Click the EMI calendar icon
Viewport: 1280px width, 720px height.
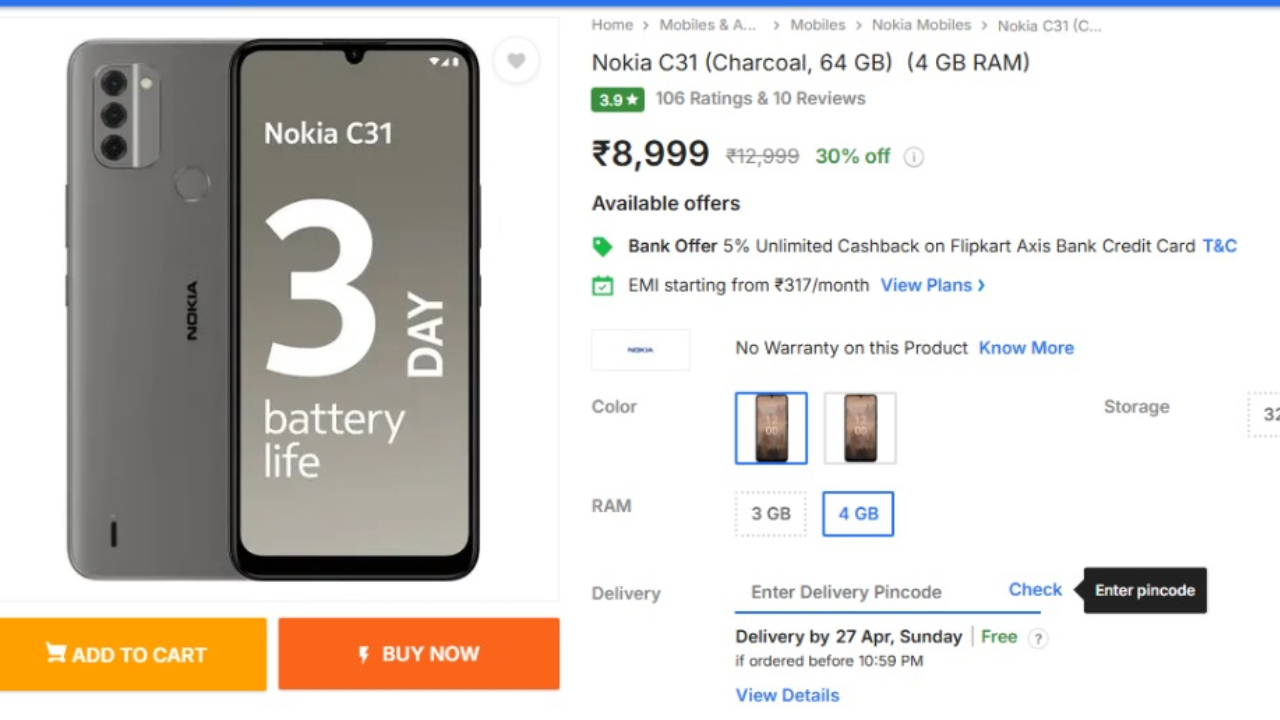pos(602,286)
